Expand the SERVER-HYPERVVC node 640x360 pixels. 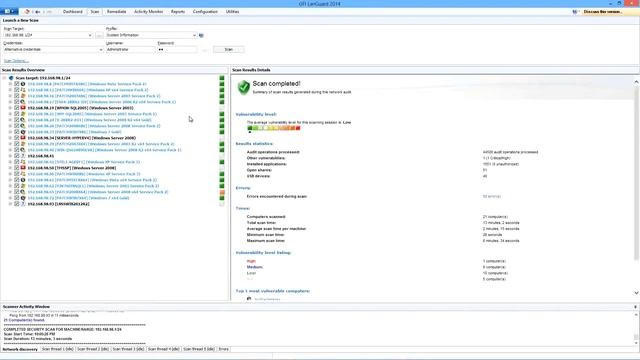10,138
